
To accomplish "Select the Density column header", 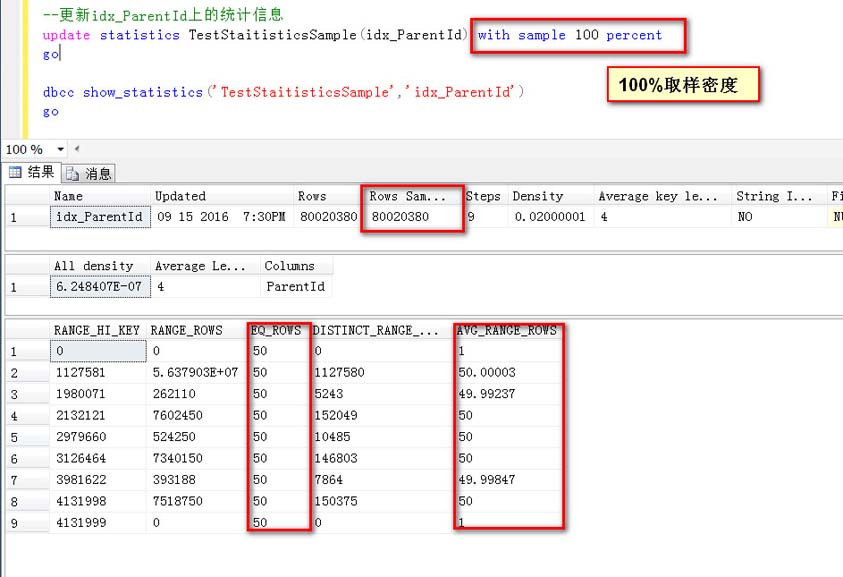I will coord(538,196).
